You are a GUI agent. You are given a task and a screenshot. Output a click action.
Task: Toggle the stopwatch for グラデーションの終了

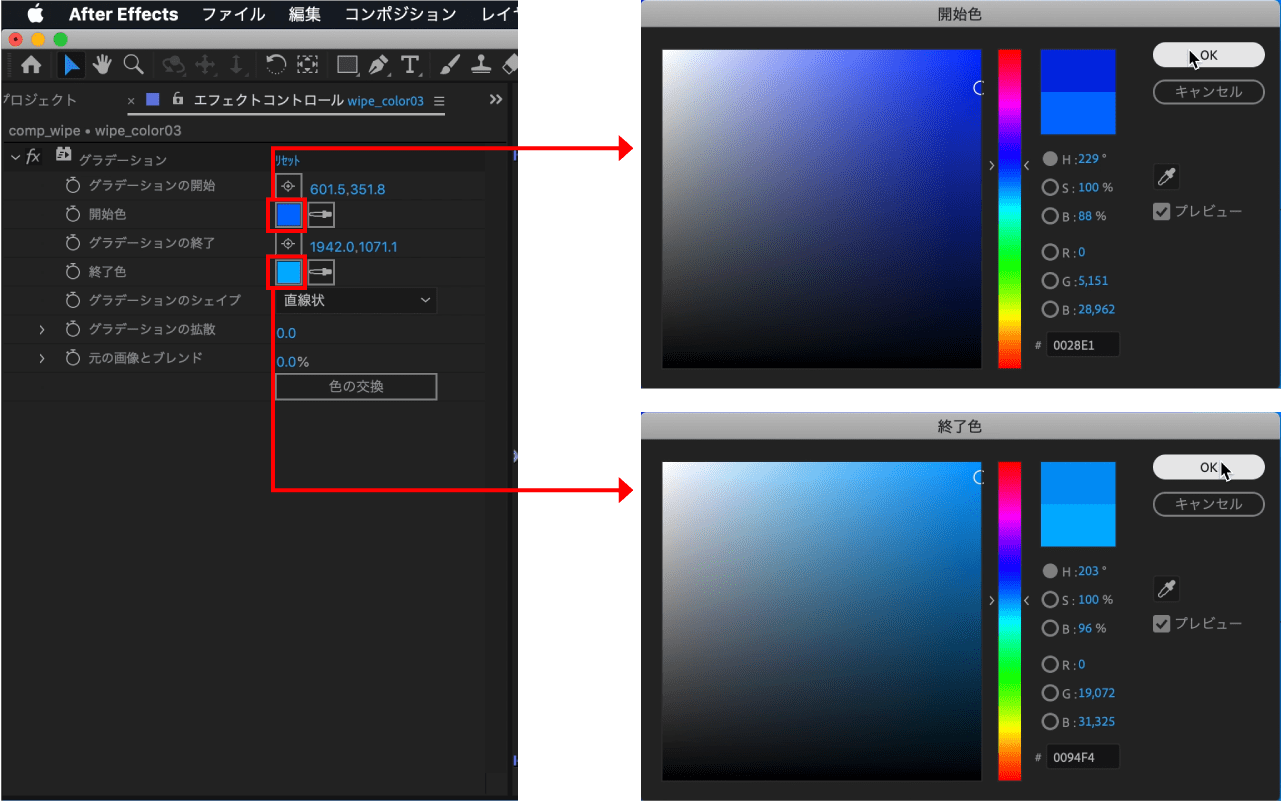click(72, 243)
